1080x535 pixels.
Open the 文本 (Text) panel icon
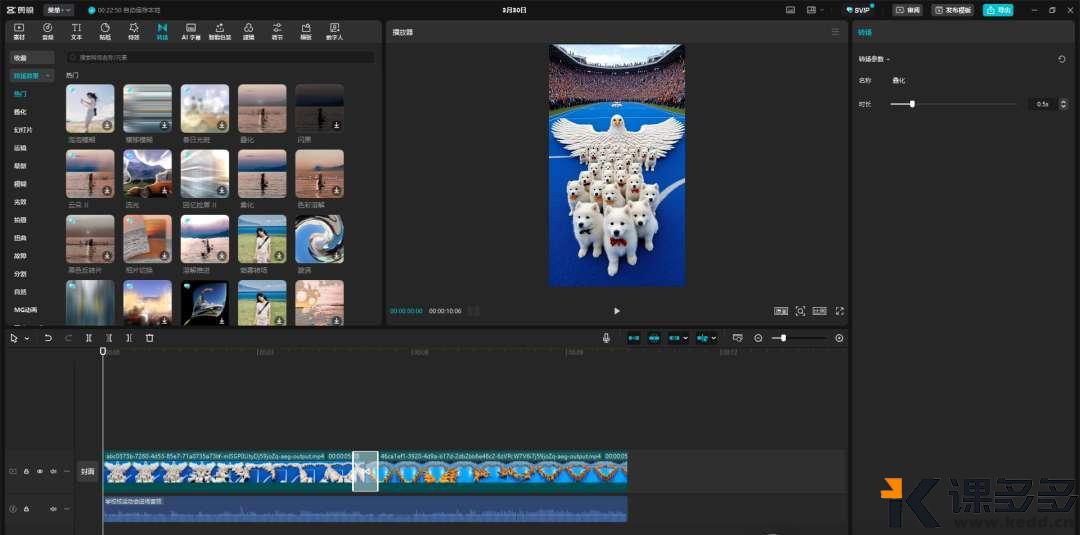(76, 31)
